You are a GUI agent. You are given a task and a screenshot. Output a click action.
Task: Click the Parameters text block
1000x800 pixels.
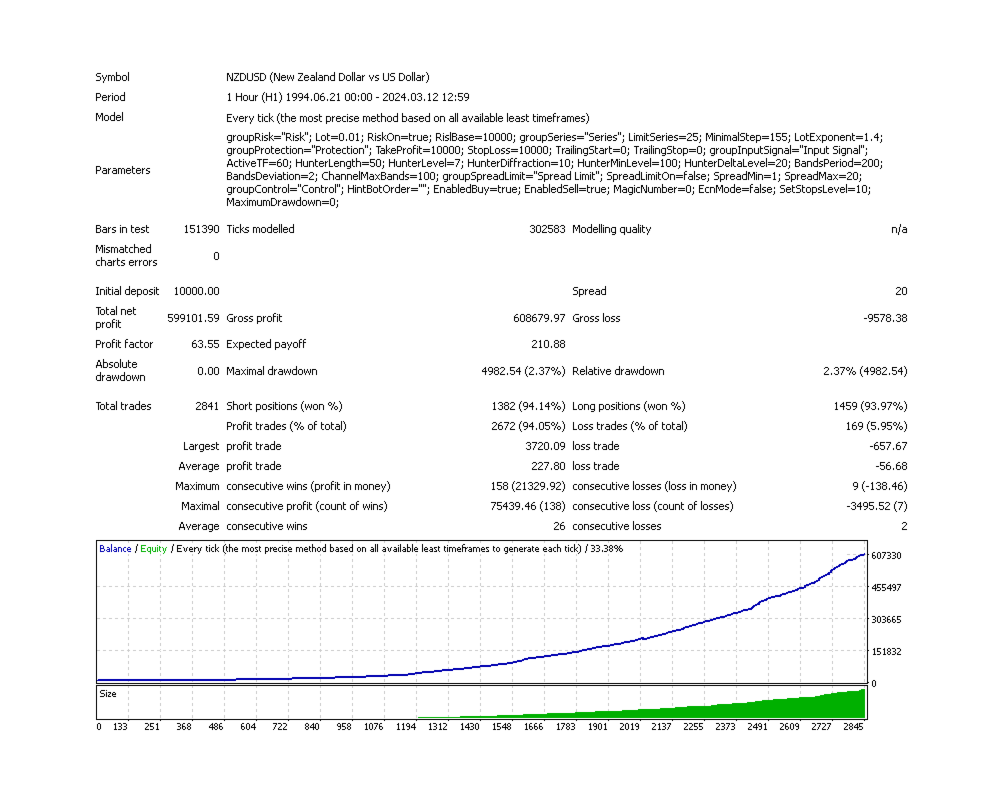pos(554,170)
